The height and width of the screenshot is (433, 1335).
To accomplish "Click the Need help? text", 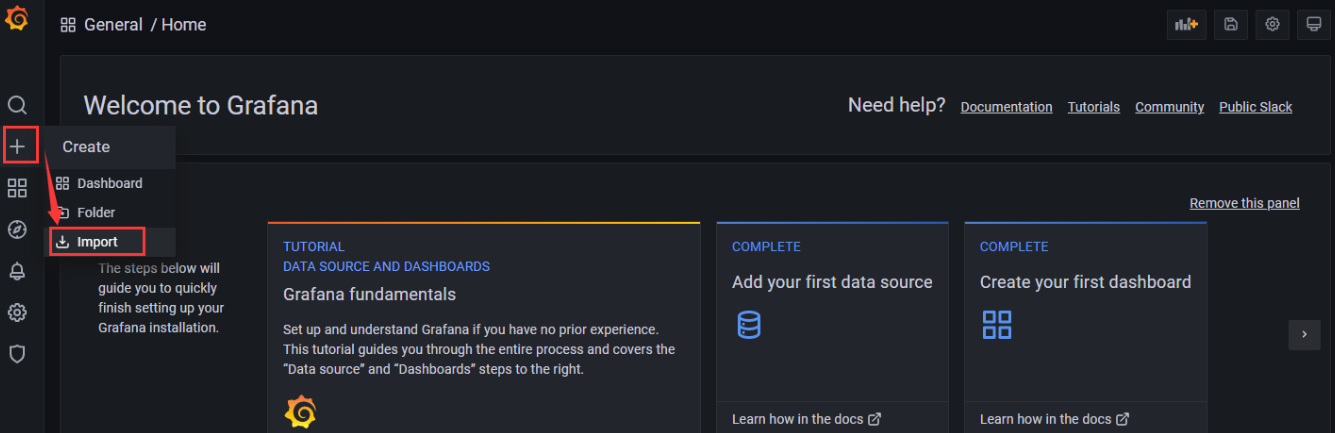I will pyautogui.click(x=897, y=105).
